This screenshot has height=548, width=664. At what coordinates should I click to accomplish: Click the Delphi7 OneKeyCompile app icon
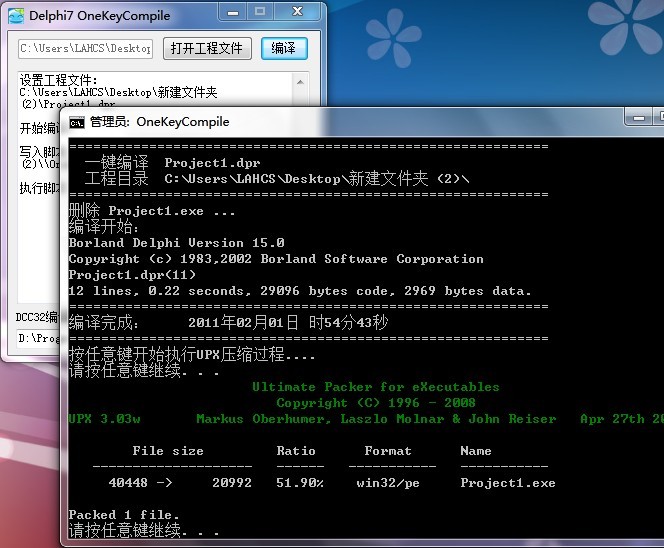tap(16, 16)
